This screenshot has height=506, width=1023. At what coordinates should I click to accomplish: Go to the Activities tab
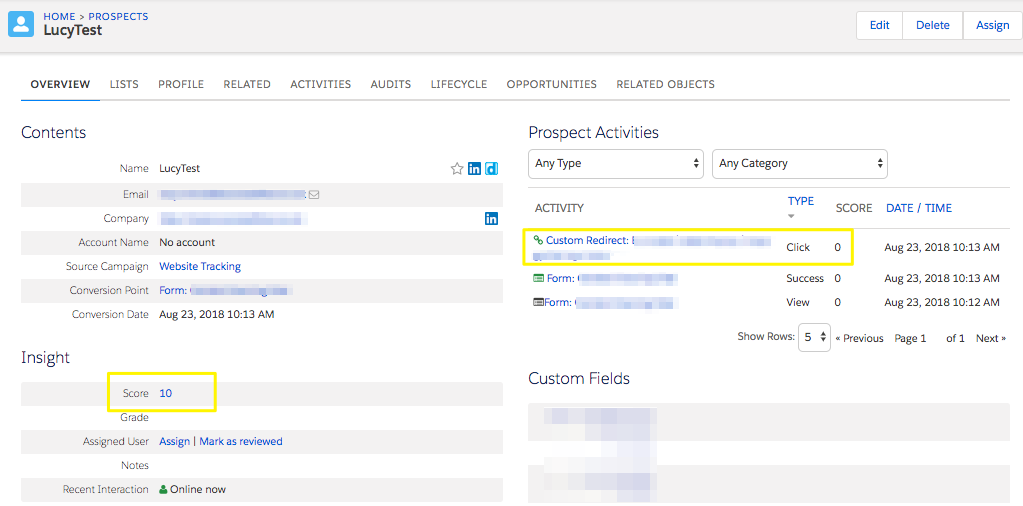coord(320,84)
